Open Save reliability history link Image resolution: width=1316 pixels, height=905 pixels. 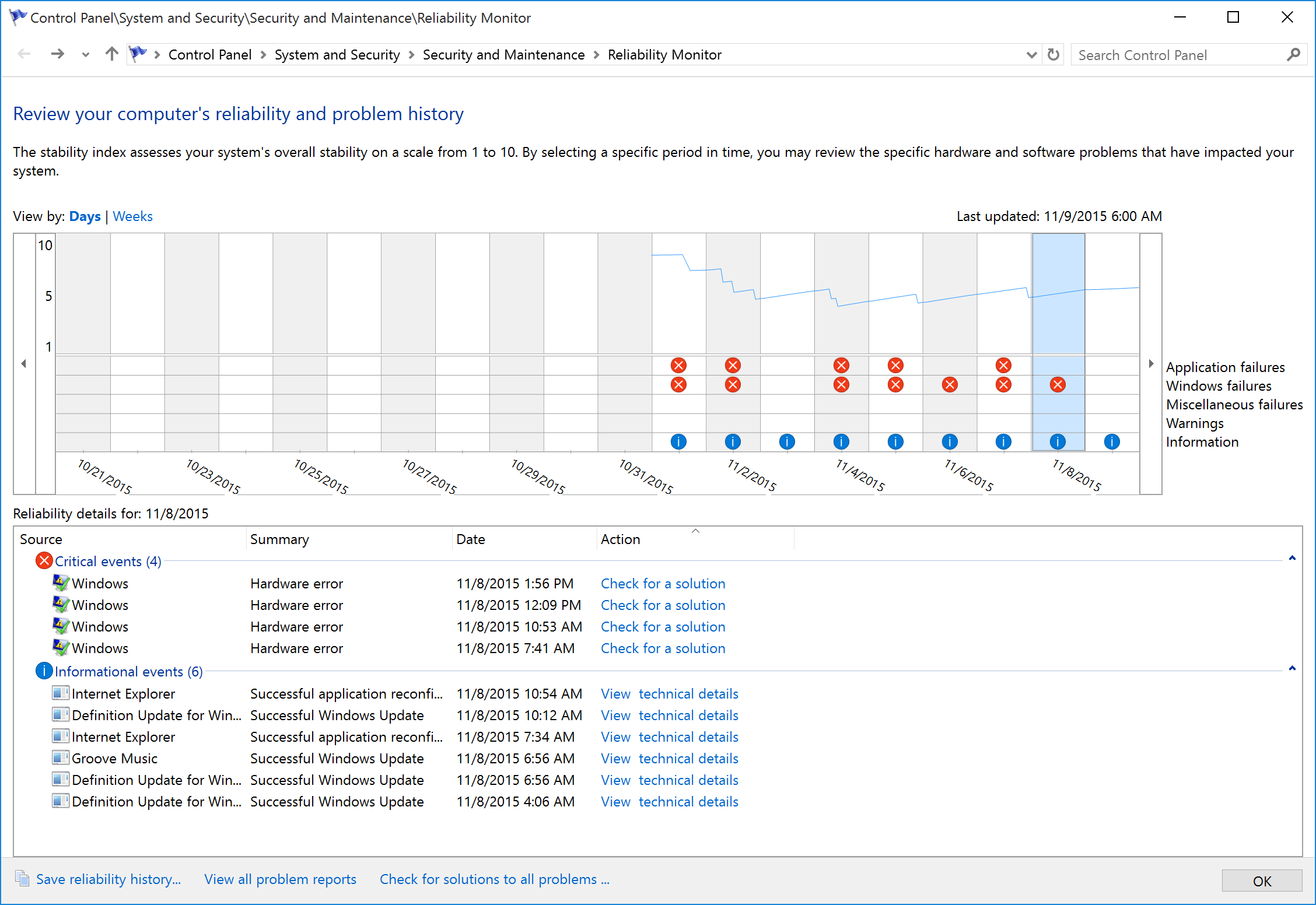click(108, 879)
